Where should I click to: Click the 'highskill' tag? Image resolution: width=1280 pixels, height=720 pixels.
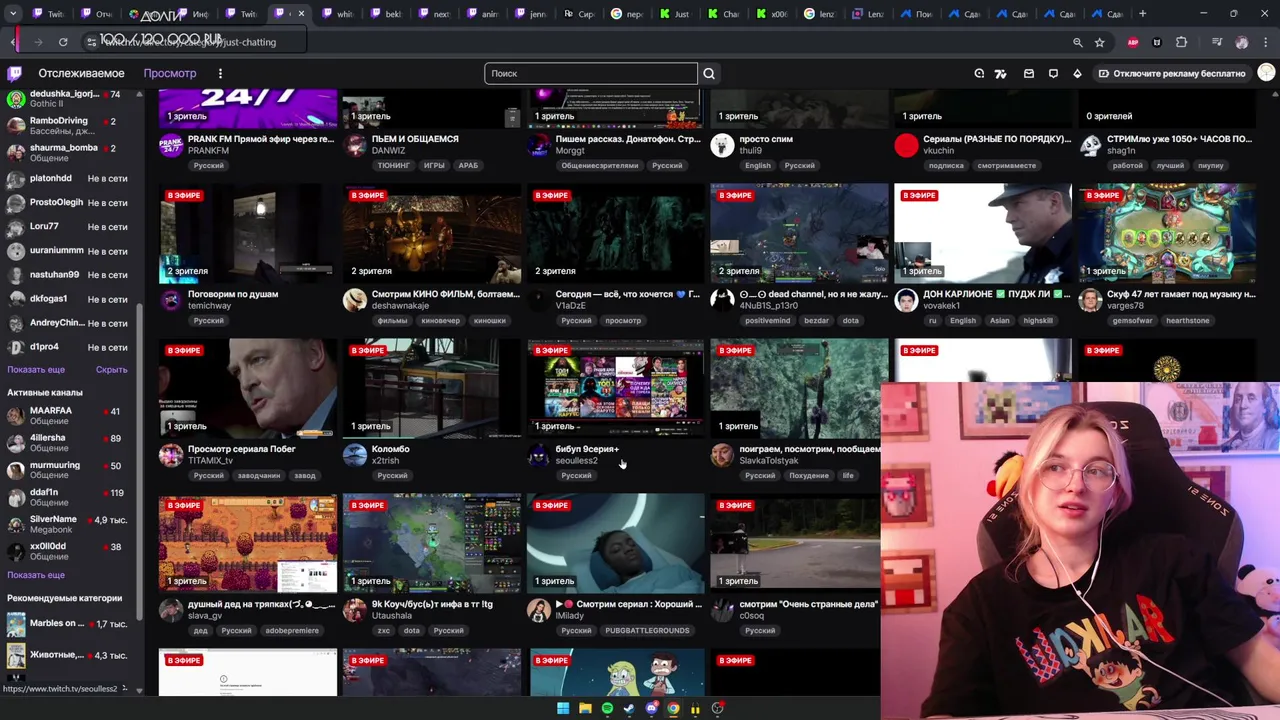point(1038,321)
